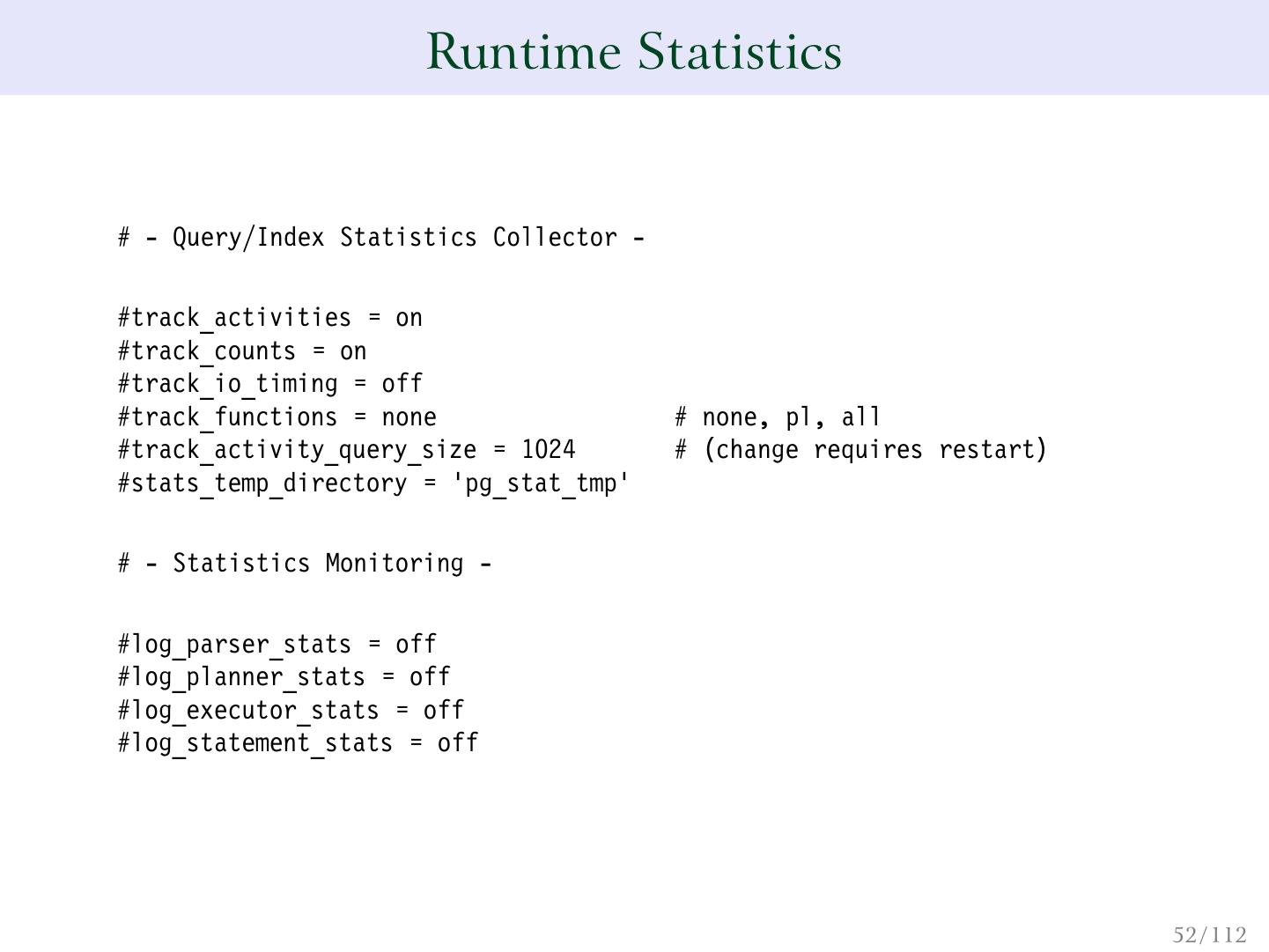Click the #track_functions setting name
This screenshot has width=1269, height=952.
[227, 417]
